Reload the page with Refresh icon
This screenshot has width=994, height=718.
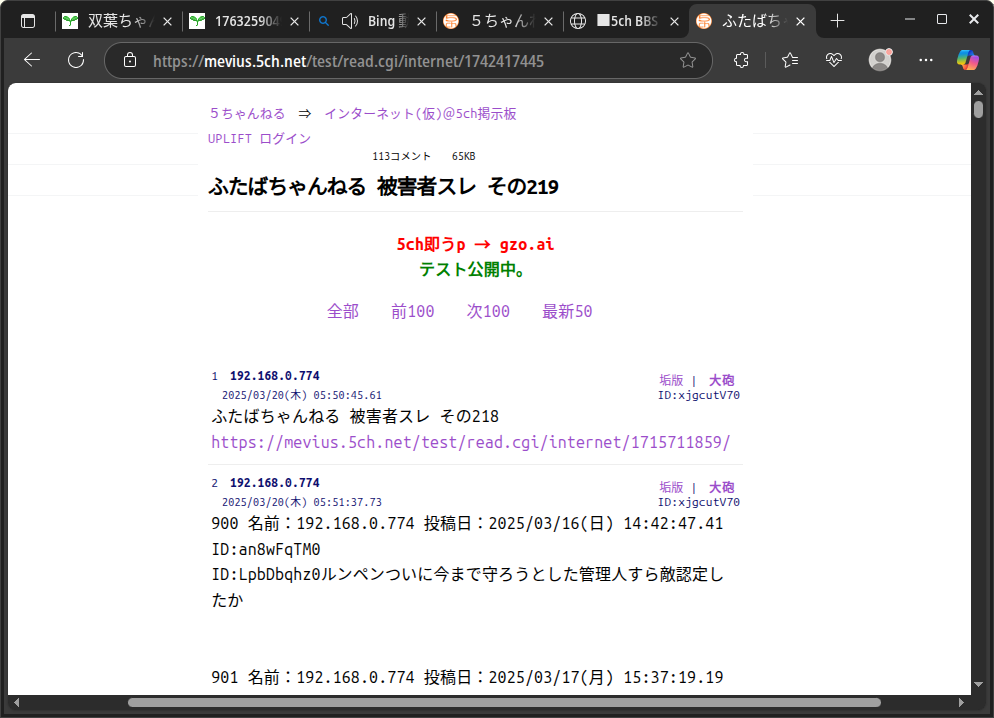(76, 60)
